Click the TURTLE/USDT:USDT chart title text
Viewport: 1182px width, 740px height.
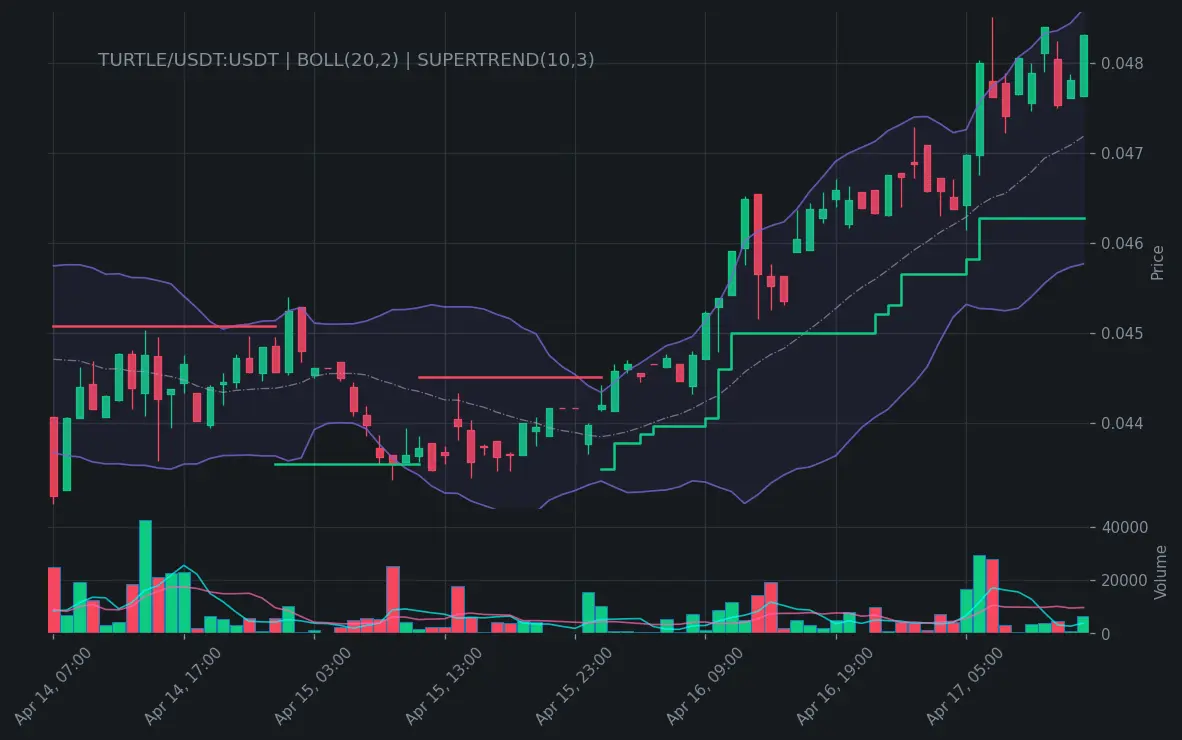345,60
